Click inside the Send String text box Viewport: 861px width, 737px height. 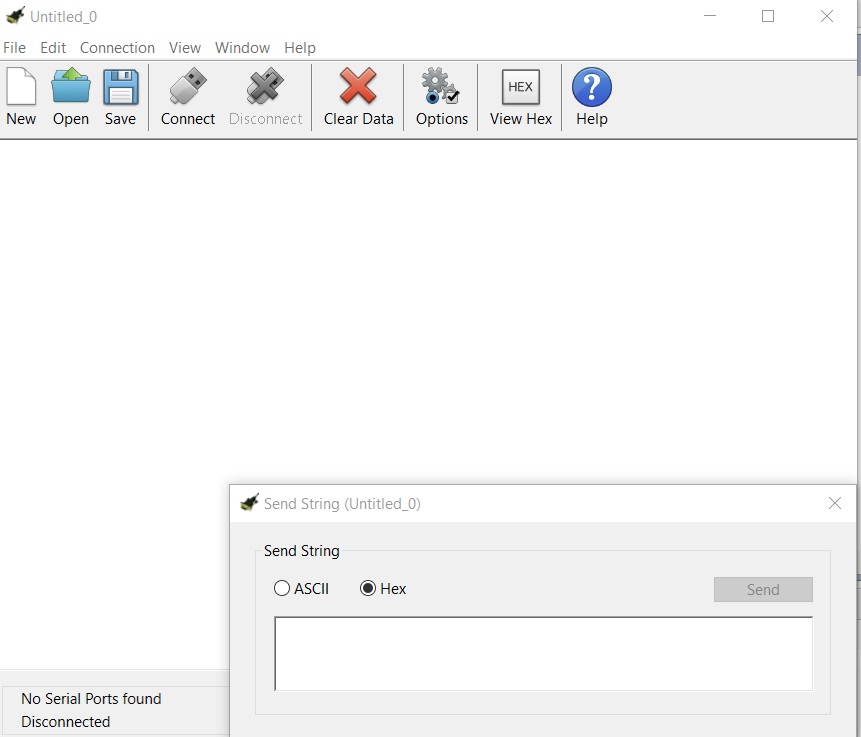click(543, 653)
